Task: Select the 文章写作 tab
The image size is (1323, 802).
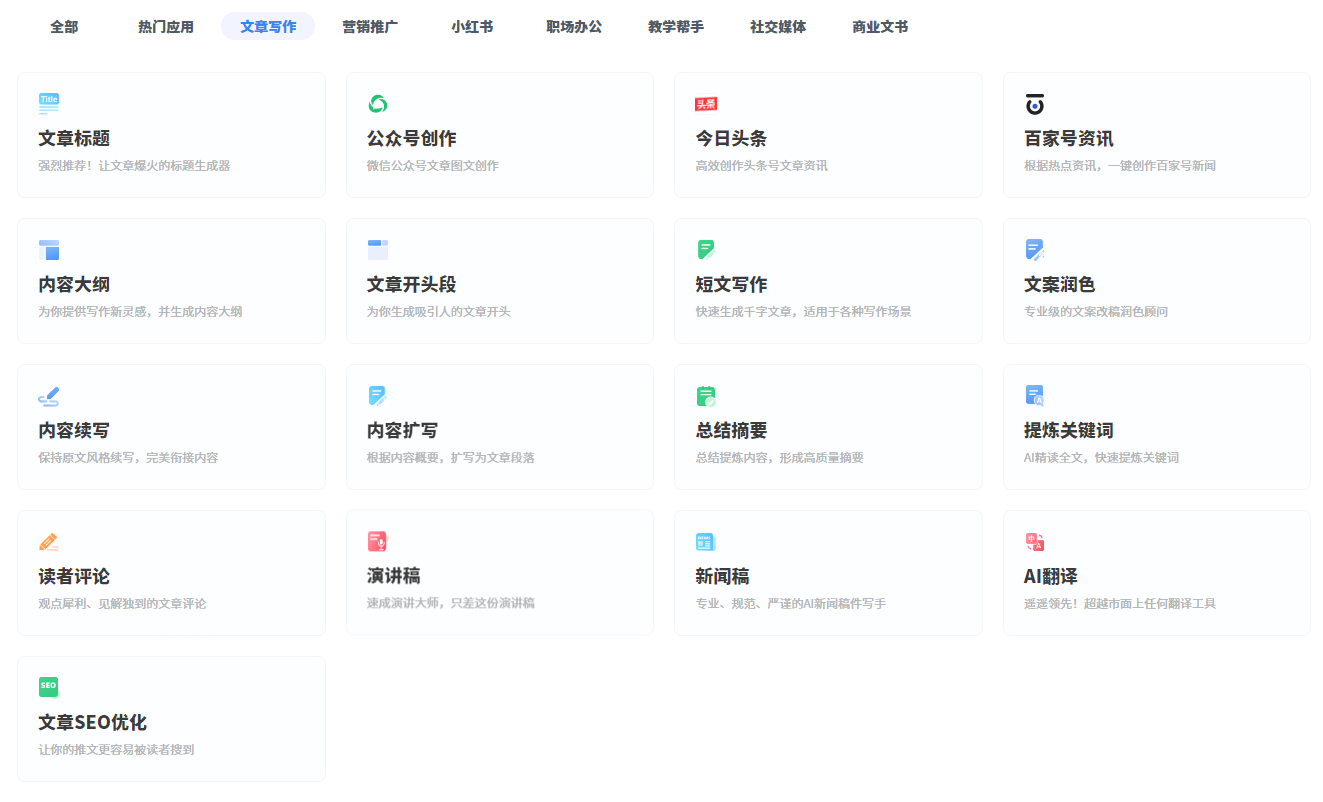Action: click(x=268, y=27)
